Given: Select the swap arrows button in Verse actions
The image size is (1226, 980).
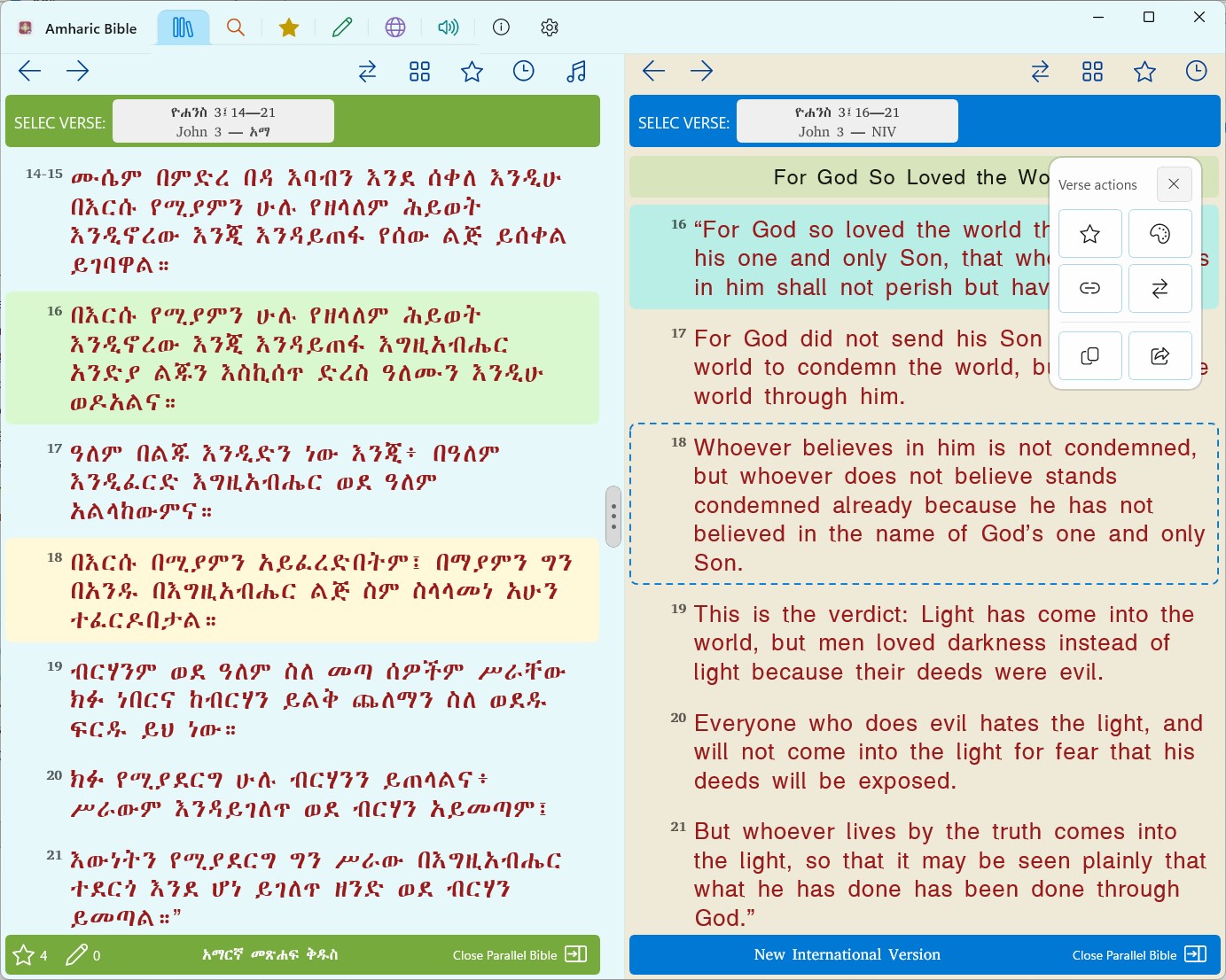Looking at the screenshot, I should click(1160, 288).
